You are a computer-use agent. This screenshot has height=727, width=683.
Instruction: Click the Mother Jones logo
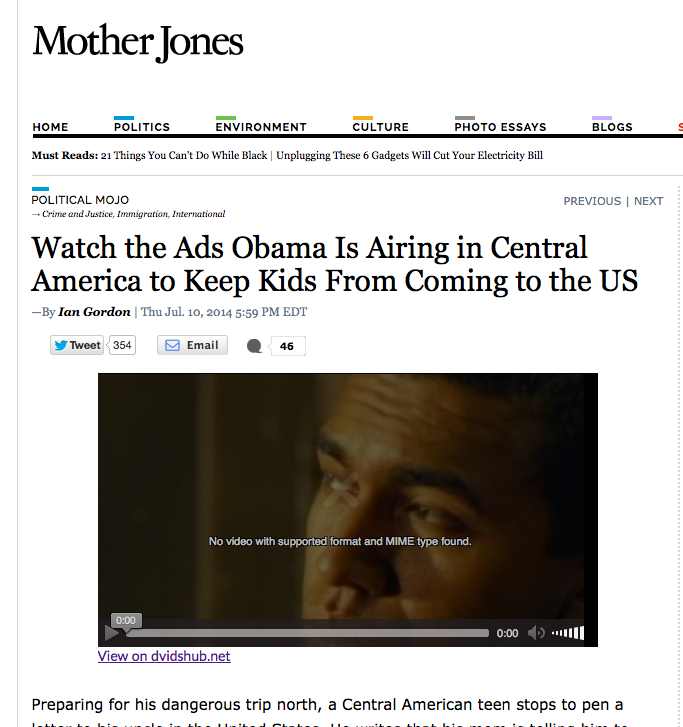pyautogui.click(x=138, y=42)
